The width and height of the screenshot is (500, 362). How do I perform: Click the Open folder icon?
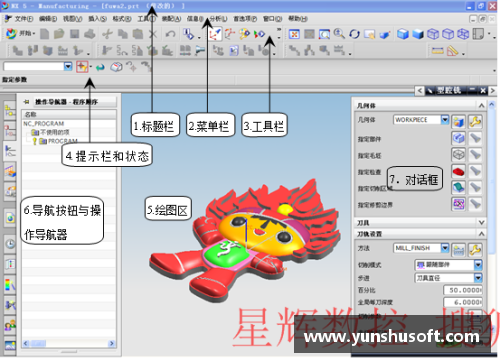pos(59,34)
